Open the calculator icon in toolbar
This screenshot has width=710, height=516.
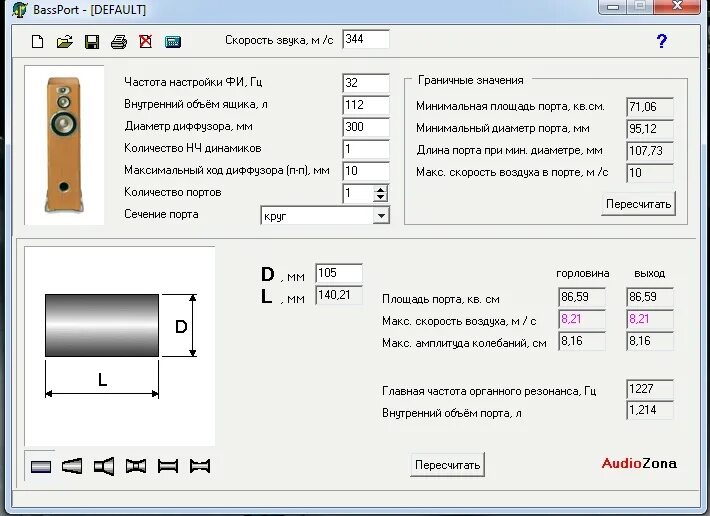tap(173, 42)
